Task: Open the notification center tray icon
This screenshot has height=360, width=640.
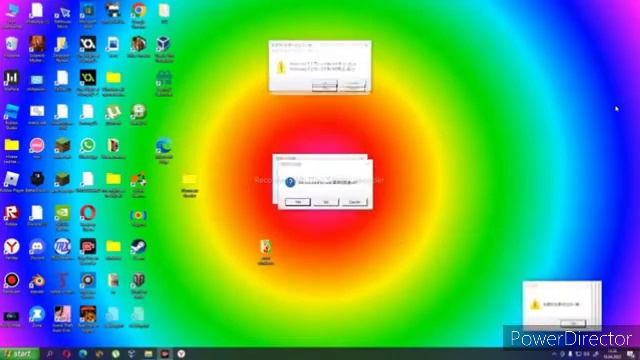Action: click(x=631, y=354)
